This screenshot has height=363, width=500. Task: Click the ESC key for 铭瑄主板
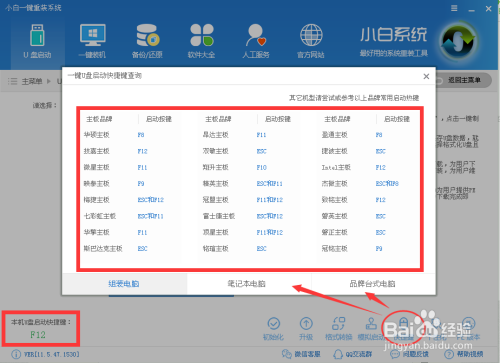coord(262,249)
